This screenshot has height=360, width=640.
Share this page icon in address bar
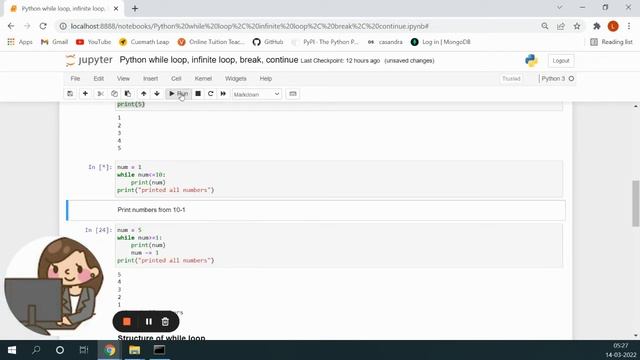[561, 26]
